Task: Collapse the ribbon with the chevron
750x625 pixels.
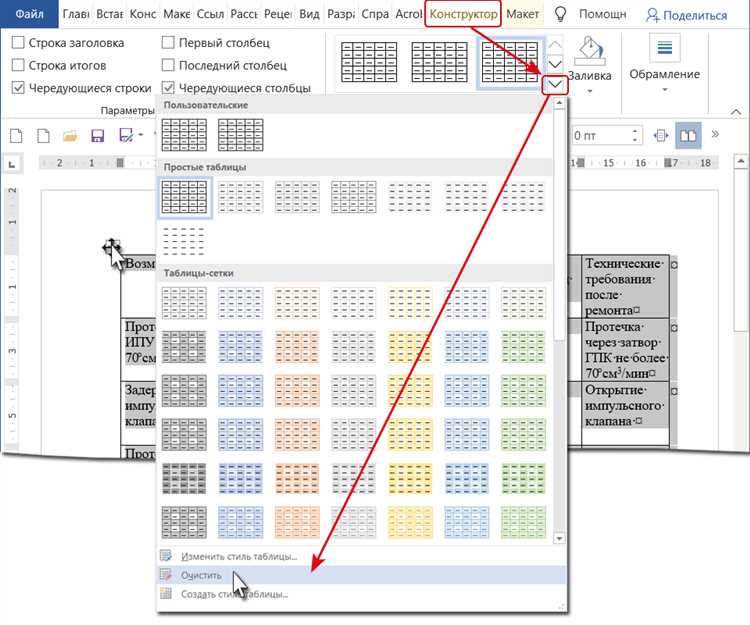Action: pos(736,112)
